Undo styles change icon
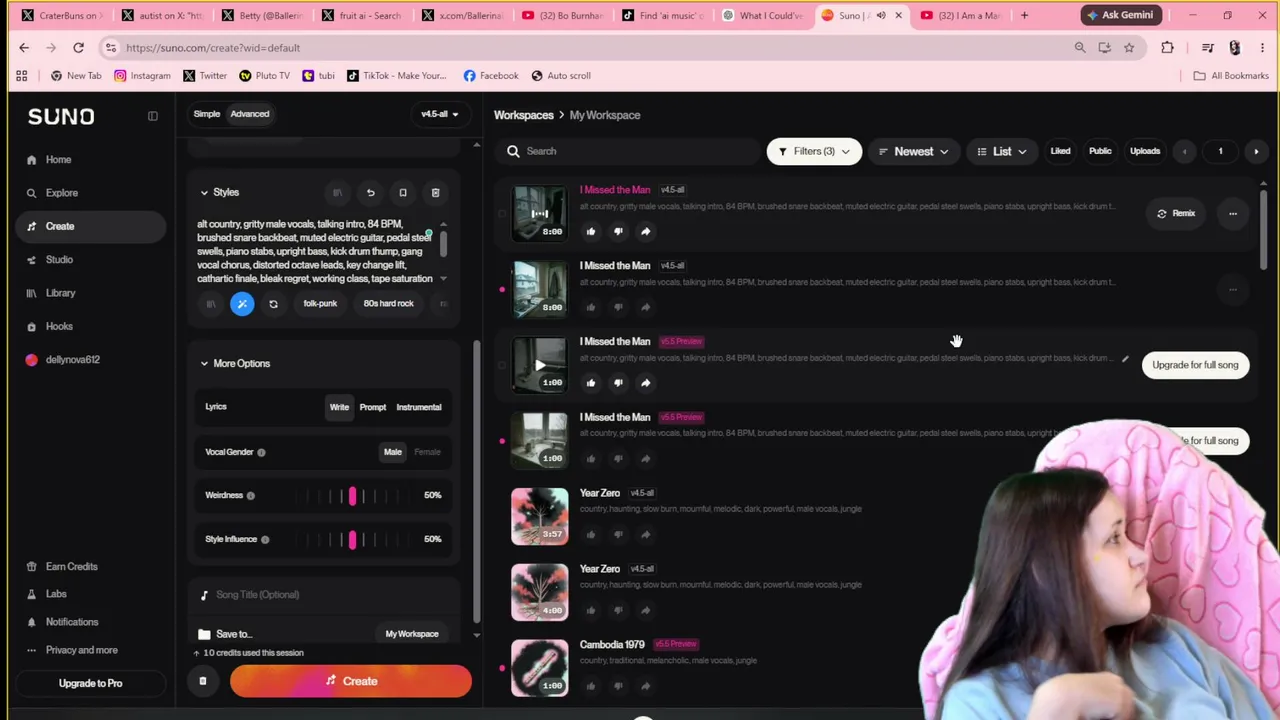Screen dimensions: 1280x720 [x=370, y=193]
